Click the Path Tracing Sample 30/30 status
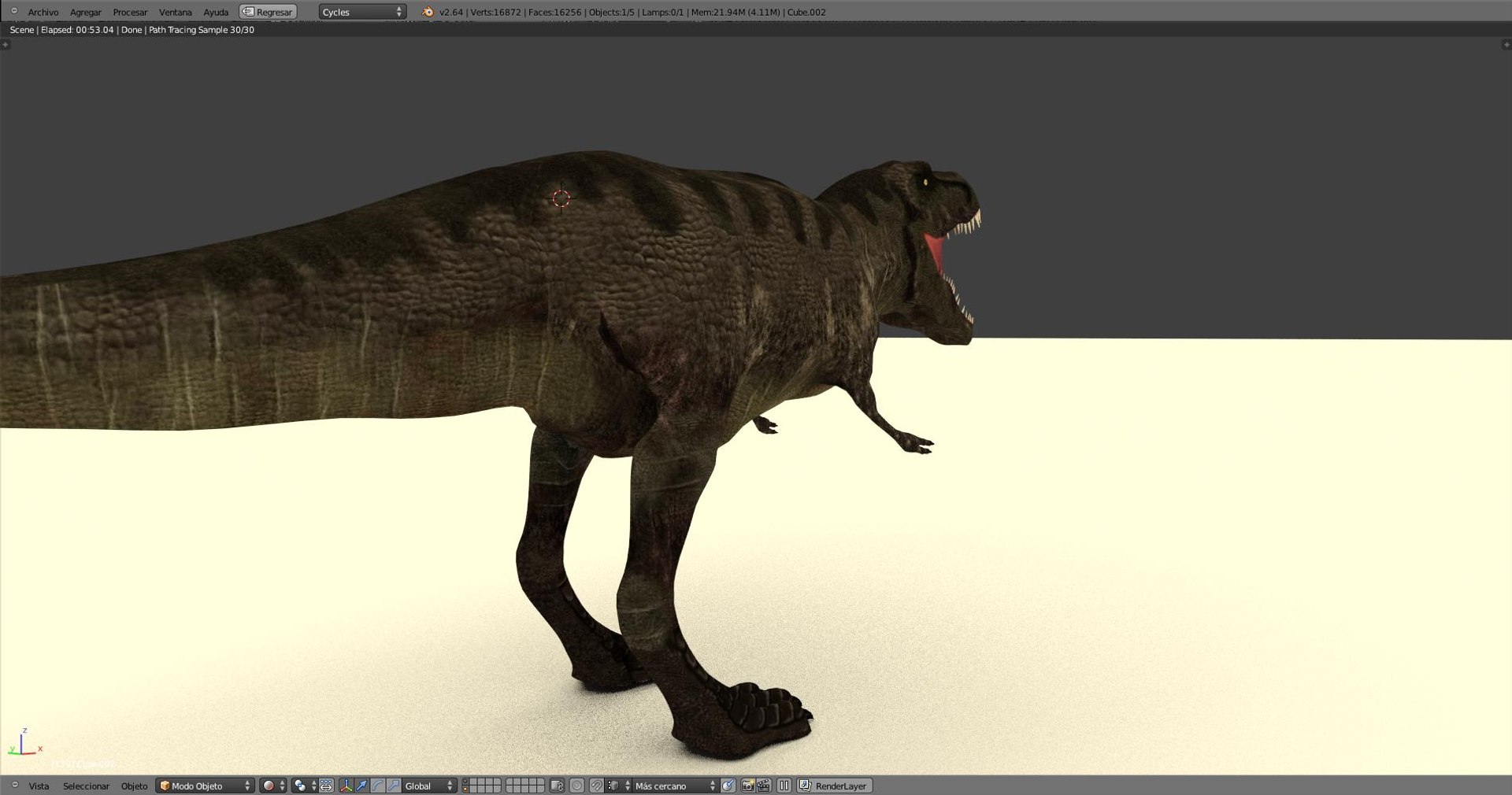Viewport: 1512px width, 795px height. coord(202,30)
